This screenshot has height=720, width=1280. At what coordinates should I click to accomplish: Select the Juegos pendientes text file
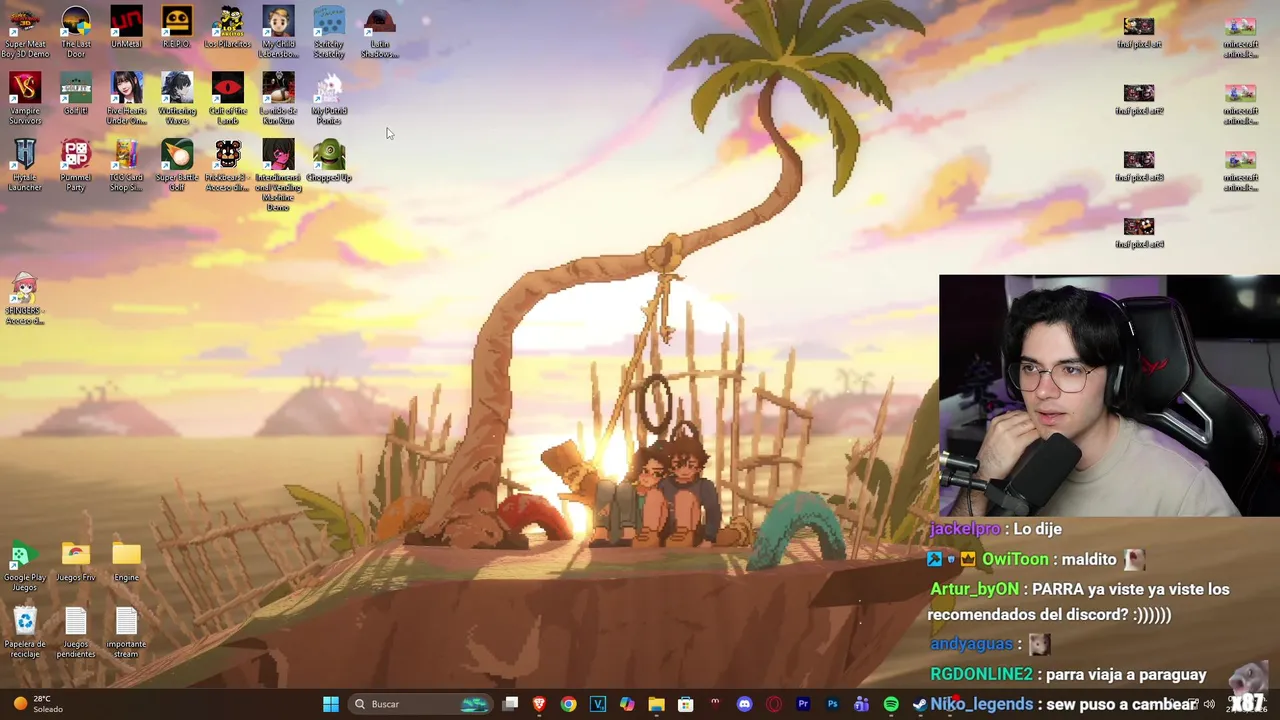coord(76,634)
